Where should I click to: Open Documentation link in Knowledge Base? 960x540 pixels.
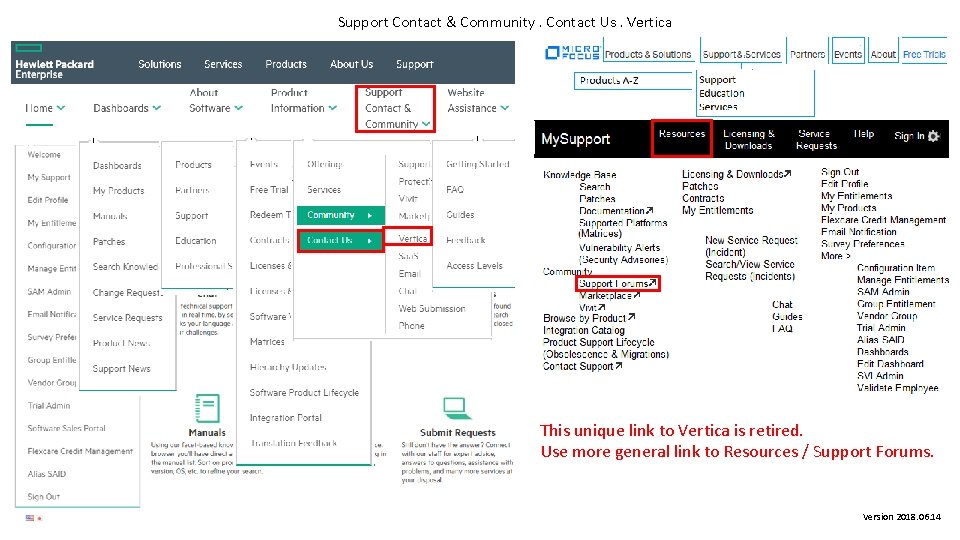(616, 211)
